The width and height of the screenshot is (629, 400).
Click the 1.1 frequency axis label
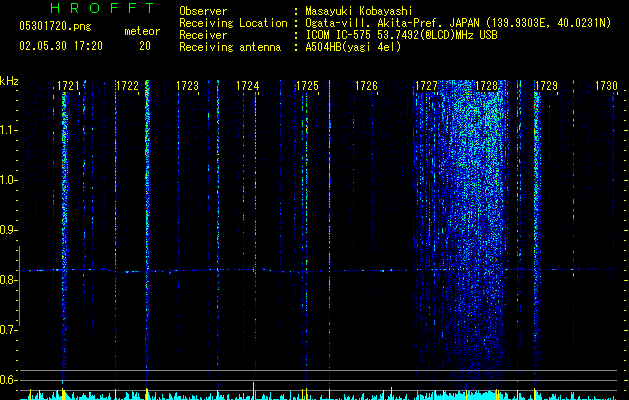point(8,130)
